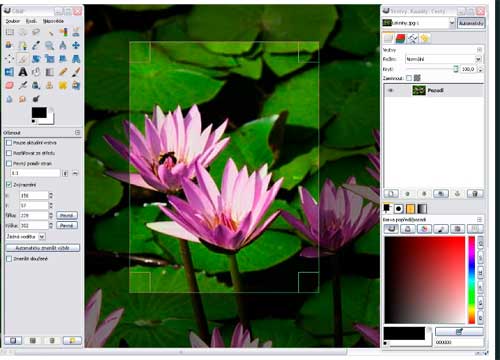Duplicate the Pozadí layer
The height and width of the screenshot is (360, 500).
pyautogui.click(x=441, y=194)
